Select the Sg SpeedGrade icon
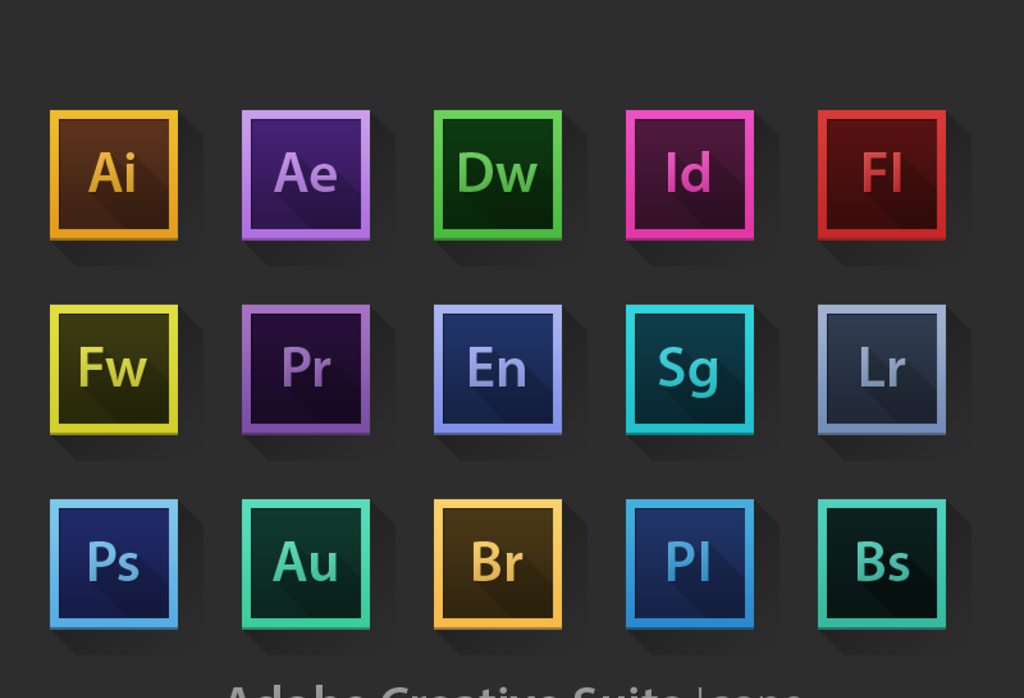The image size is (1024, 698). coord(690,370)
